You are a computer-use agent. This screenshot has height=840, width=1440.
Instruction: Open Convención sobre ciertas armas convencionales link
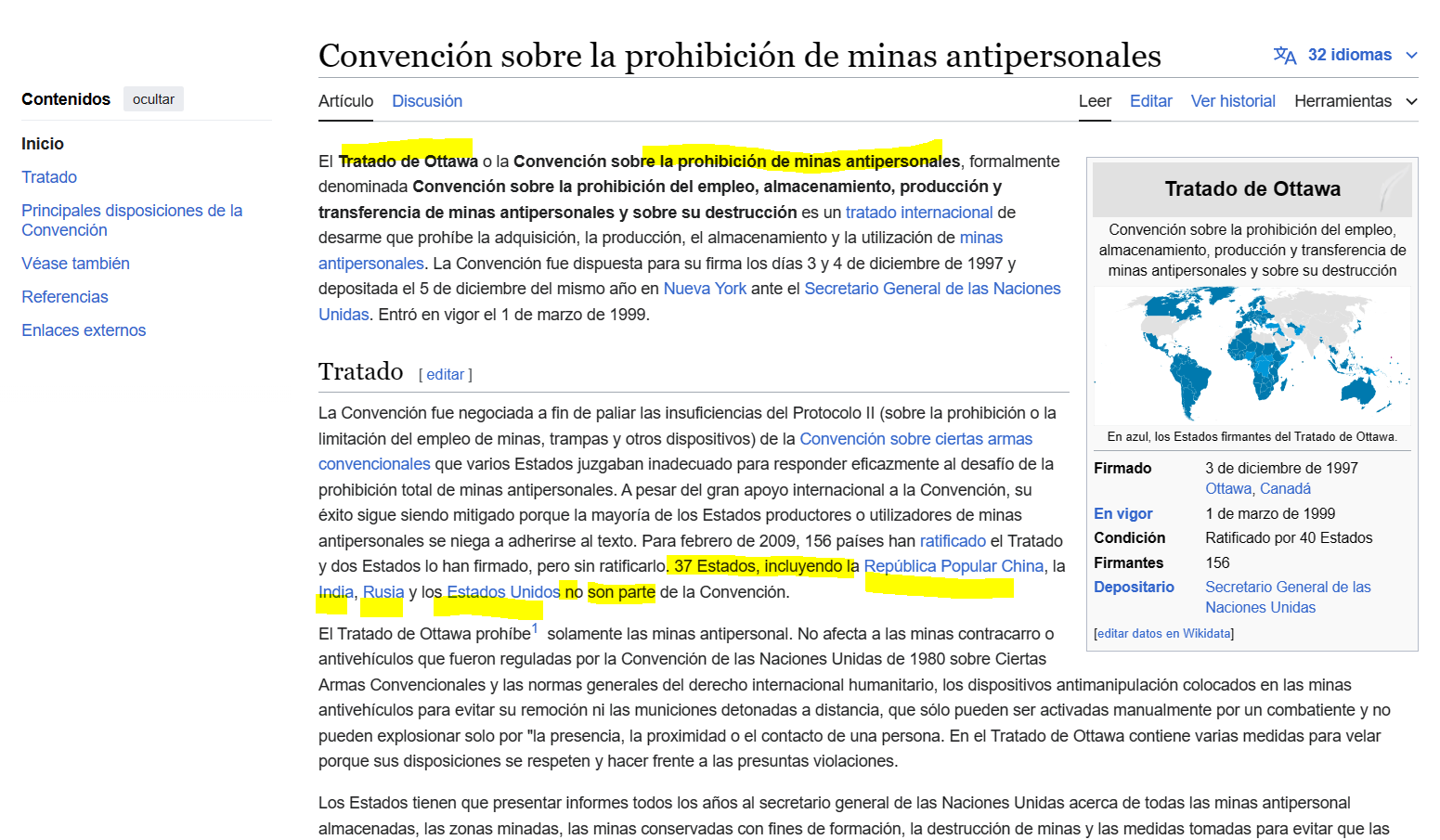(915, 439)
